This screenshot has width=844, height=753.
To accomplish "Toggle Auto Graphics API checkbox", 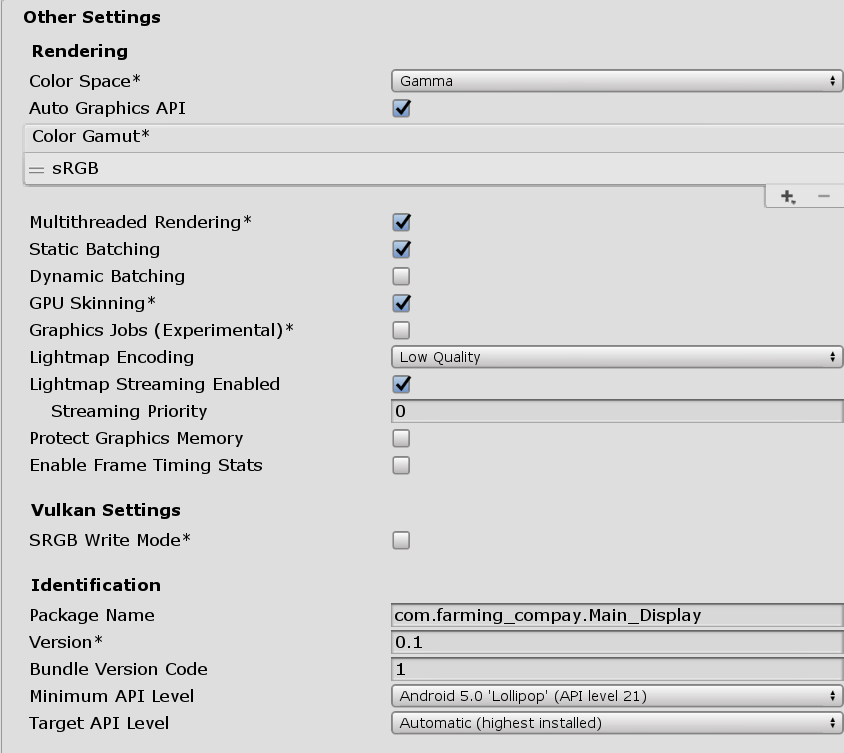I will point(402,108).
